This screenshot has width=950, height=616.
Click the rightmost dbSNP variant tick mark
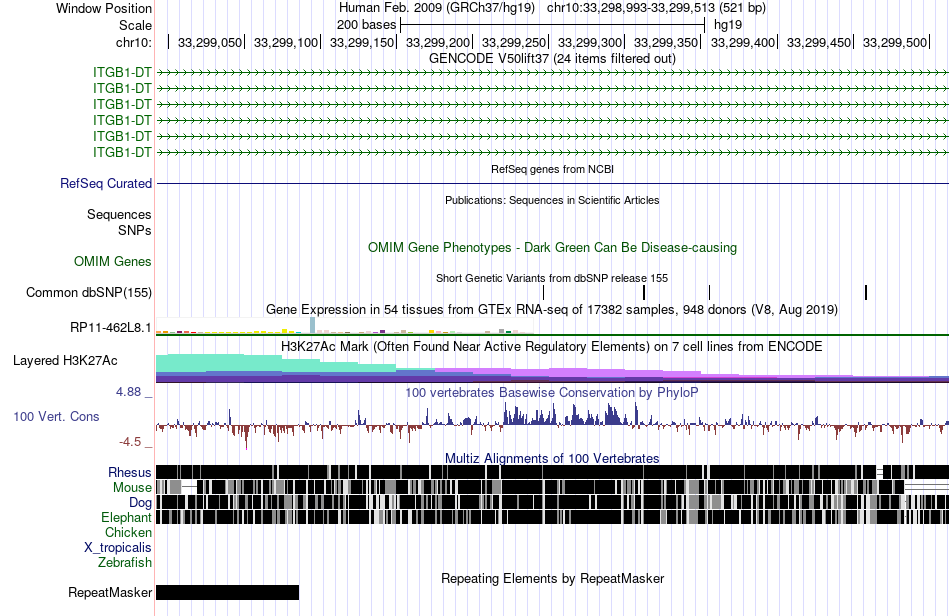[866, 293]
